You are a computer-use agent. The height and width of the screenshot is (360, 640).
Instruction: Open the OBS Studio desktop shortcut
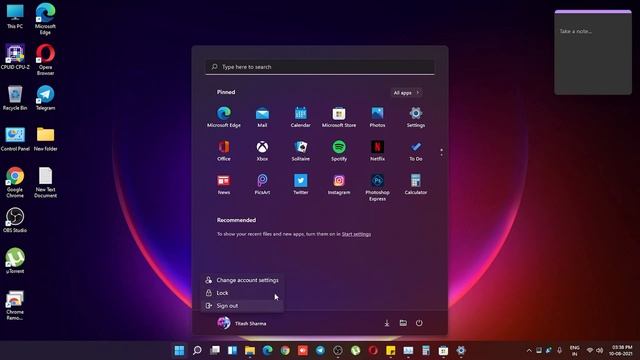coord(15,220)
